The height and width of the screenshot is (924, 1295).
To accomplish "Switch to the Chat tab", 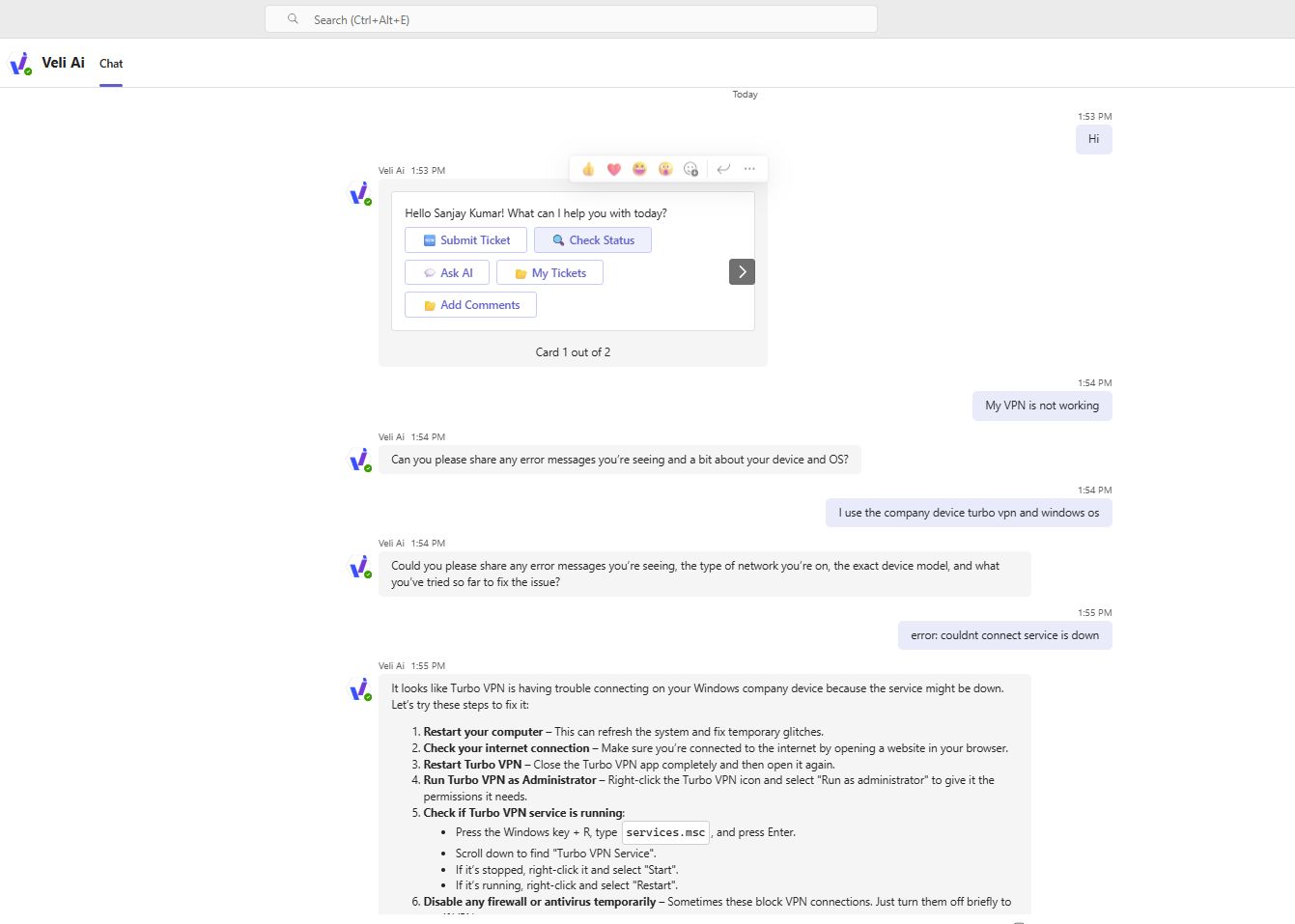I will 110,63.
